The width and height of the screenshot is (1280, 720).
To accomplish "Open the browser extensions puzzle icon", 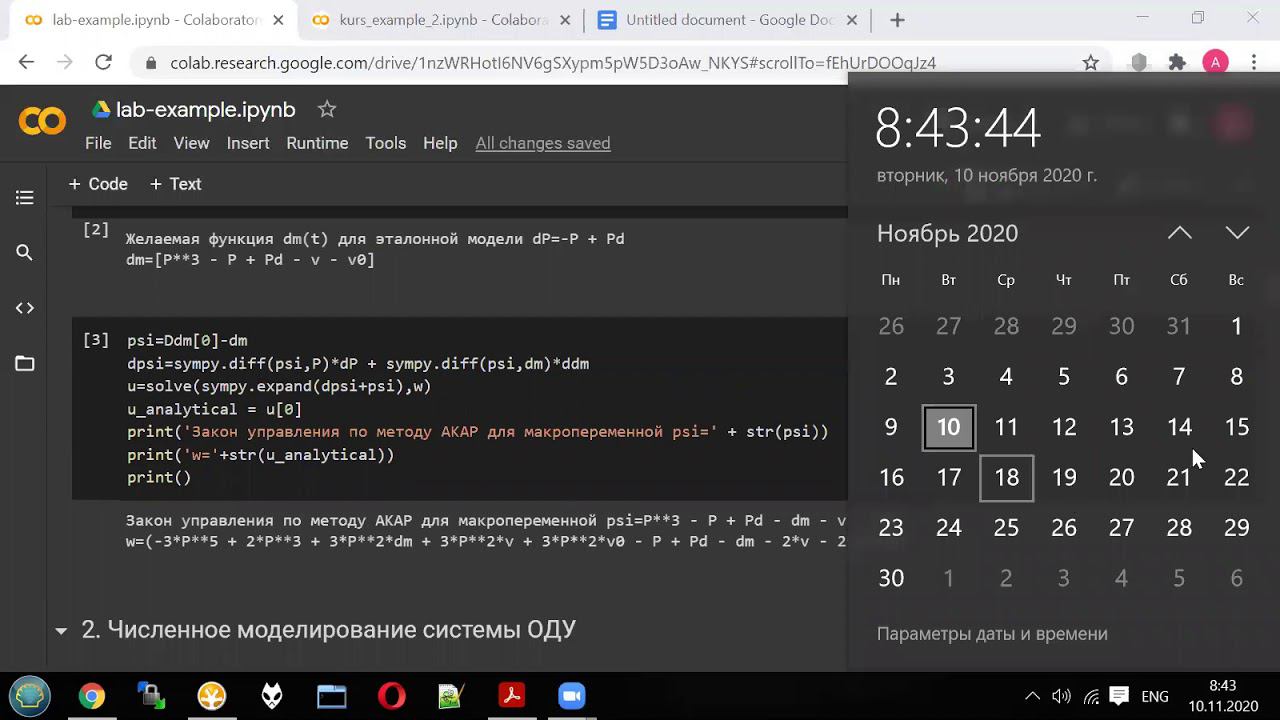I will (x=1177, y=62).
